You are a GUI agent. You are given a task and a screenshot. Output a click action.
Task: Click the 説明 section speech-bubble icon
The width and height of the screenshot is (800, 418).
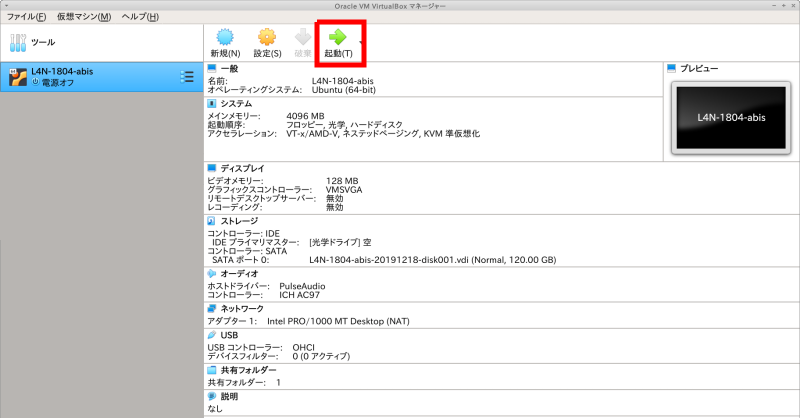(x=212, y=397)
